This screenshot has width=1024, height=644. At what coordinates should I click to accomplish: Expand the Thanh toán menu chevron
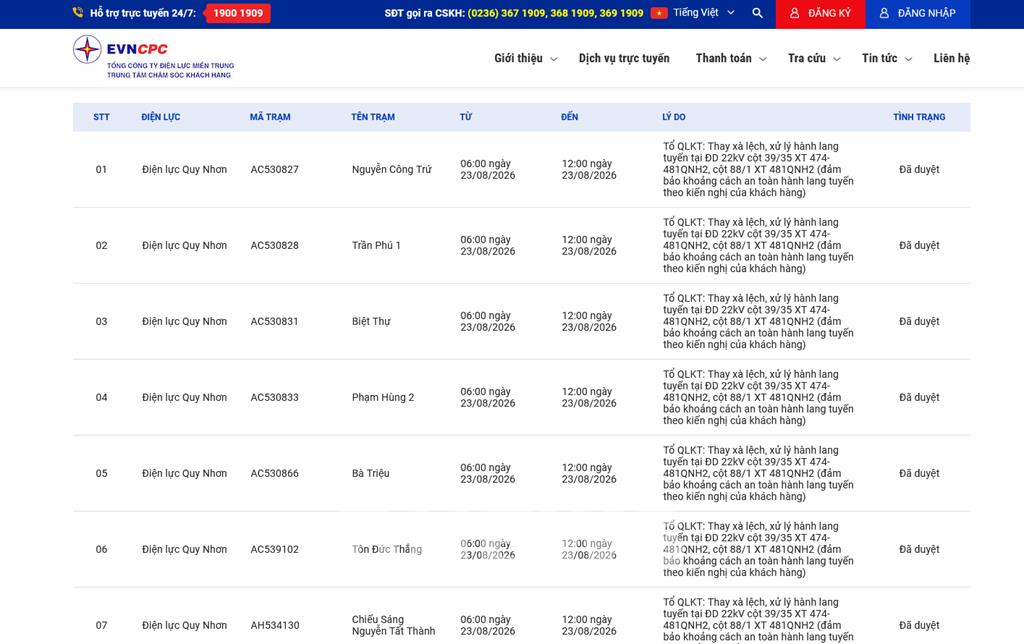pyautogui.click(x=762, y=59)
